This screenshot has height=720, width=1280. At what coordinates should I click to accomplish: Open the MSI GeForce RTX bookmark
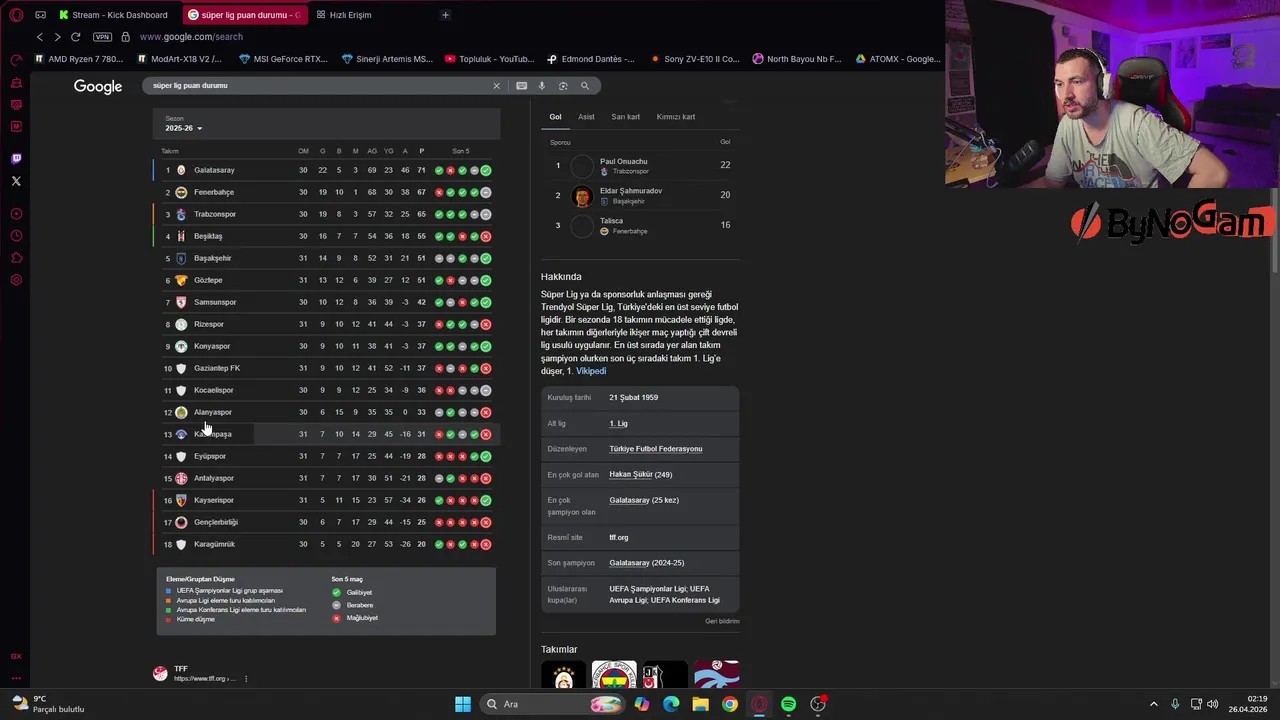pos(284,59)
